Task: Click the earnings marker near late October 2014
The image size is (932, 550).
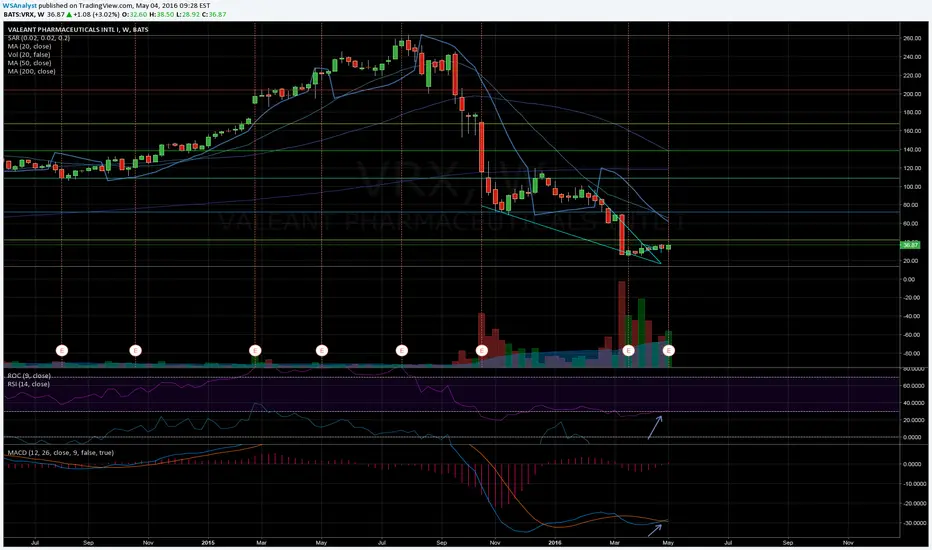Action: pyautogui.click(x=136, y=350)
